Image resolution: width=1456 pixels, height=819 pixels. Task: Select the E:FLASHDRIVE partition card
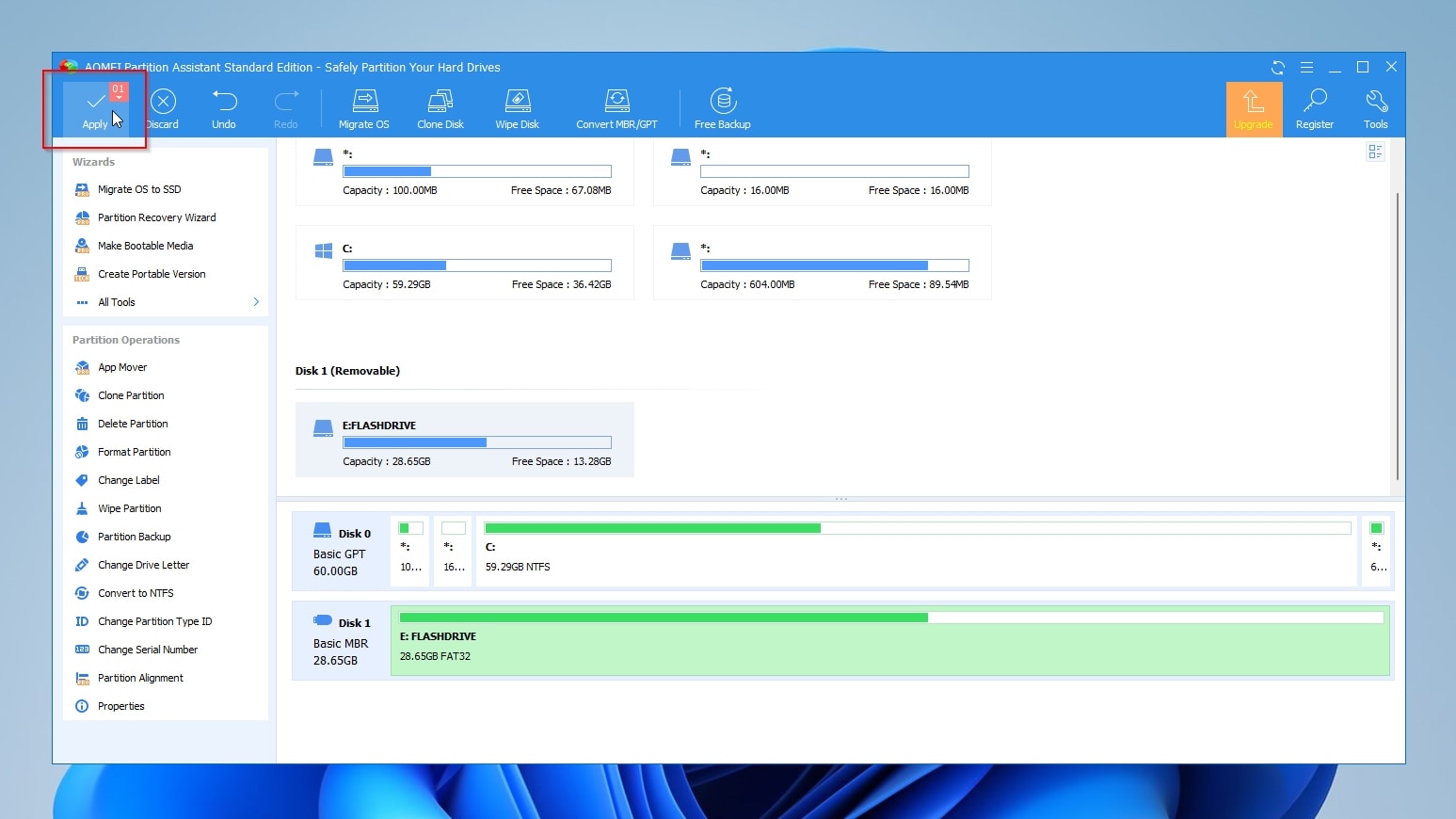pyautogui.click(x=465, y=440)
